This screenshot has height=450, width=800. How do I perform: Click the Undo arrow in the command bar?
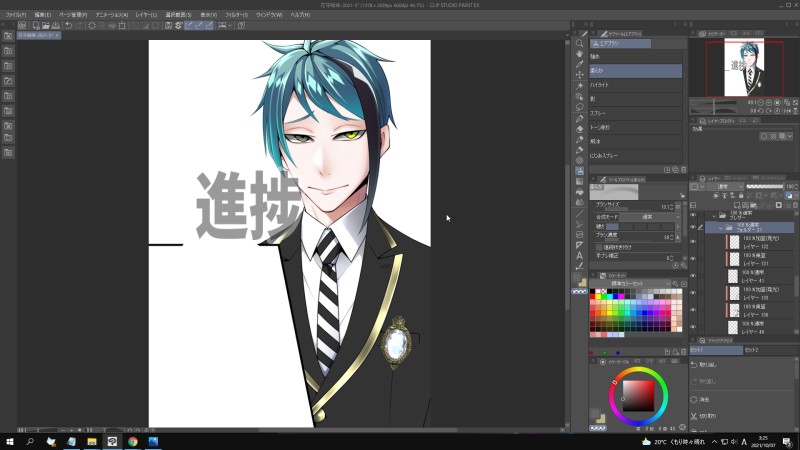pyautogui.click(x=68, y=25)
